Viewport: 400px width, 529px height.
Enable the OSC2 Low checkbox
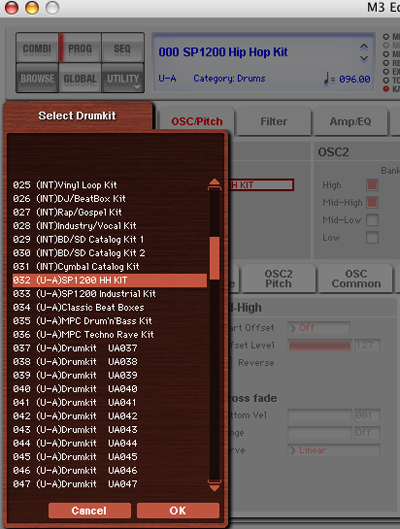click(372, 238)
